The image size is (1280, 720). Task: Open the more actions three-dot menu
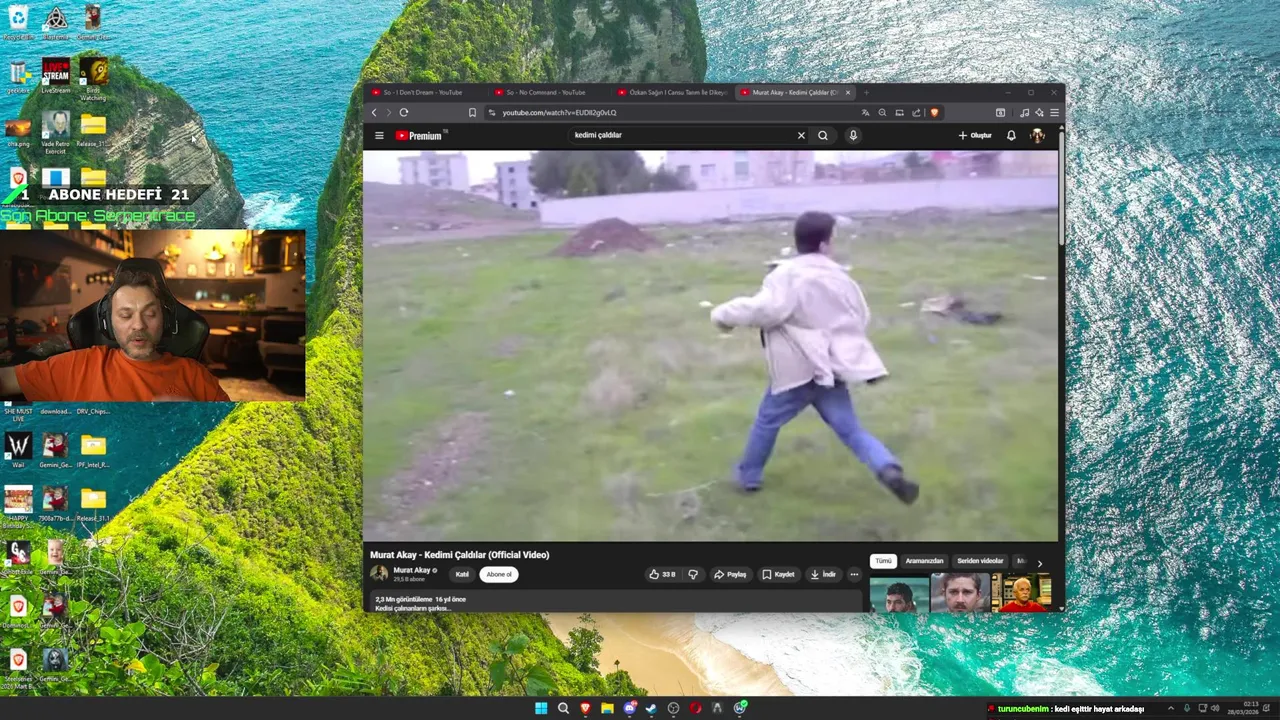[854, 574]
